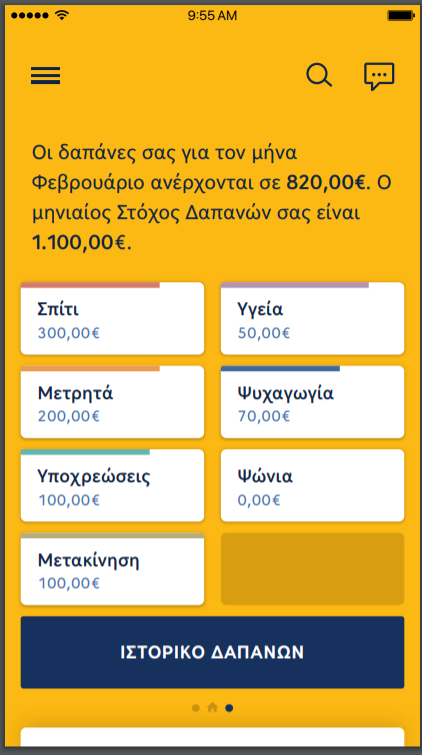Screen dimensions: 422x755
Task: Open the Μετρητά category card
Action: (x=112, y=402)
